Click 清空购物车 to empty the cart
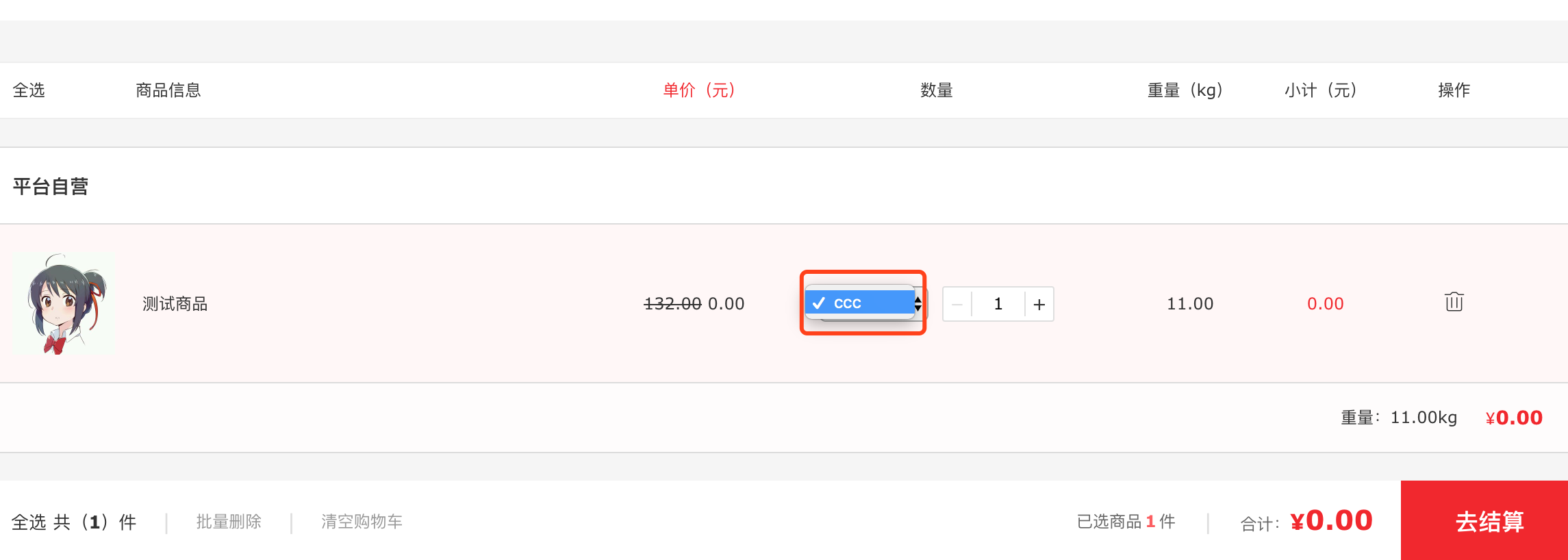 (x=362, y=522)
